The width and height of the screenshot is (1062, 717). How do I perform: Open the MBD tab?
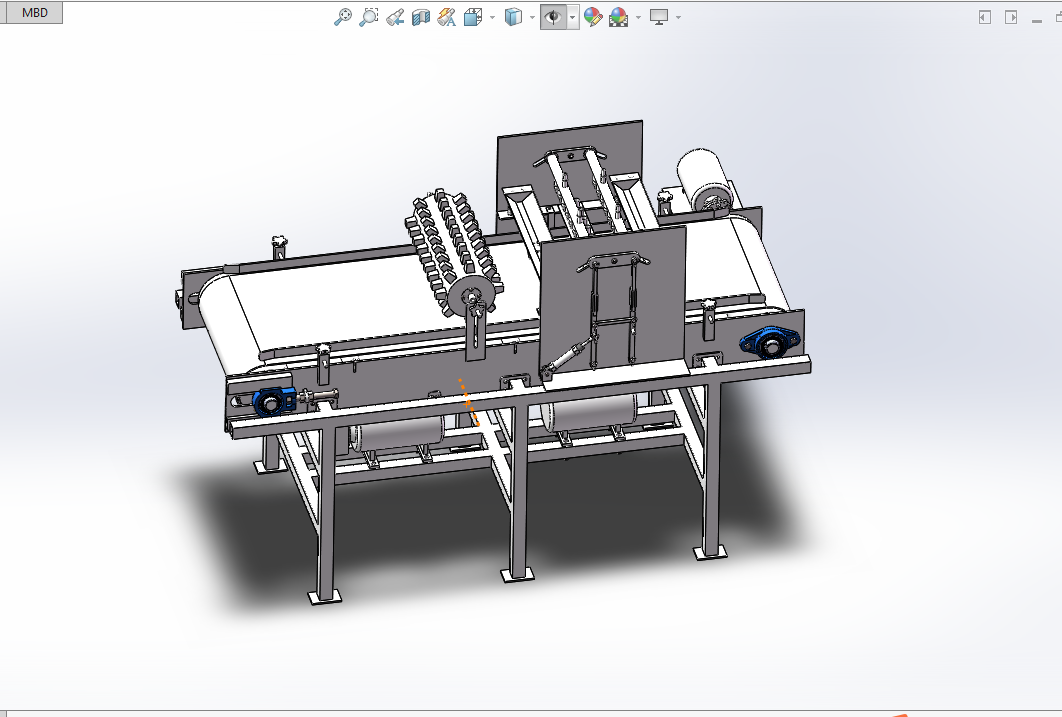[x=34, y=12]
